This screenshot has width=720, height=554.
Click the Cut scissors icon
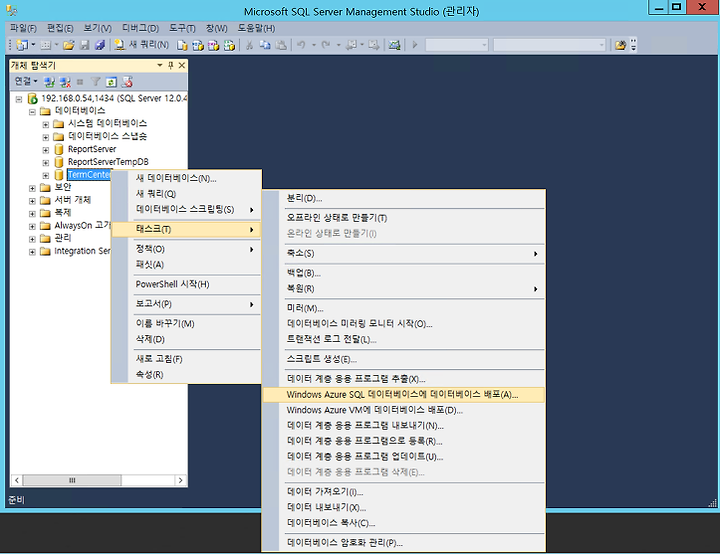click(249, 45)
